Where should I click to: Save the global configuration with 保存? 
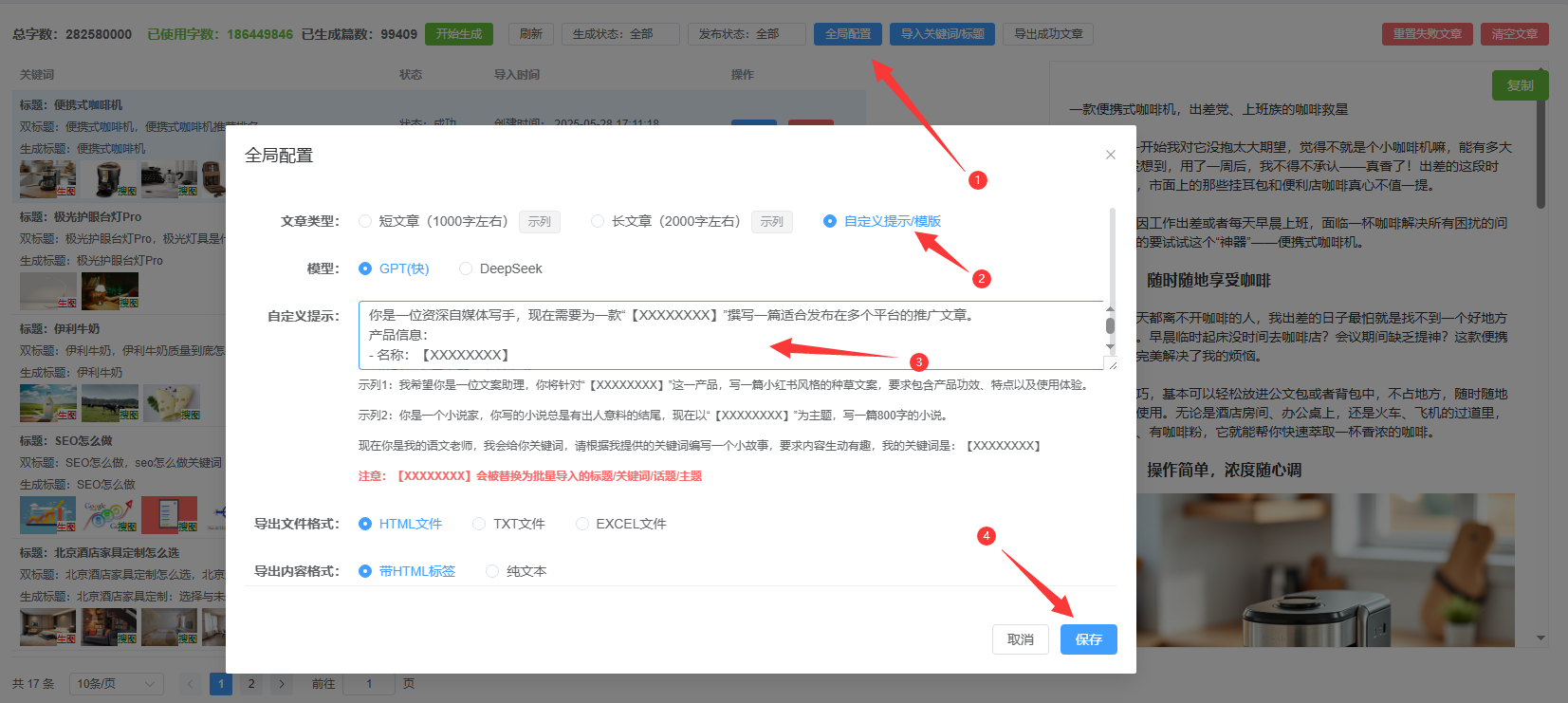[x=1089, y=639]
